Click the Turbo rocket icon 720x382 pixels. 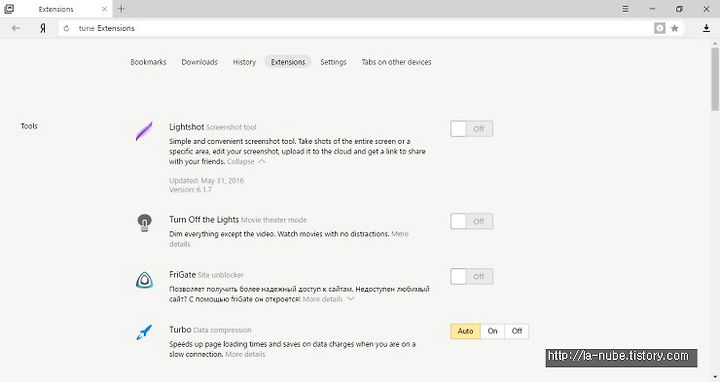click(144, 332)
